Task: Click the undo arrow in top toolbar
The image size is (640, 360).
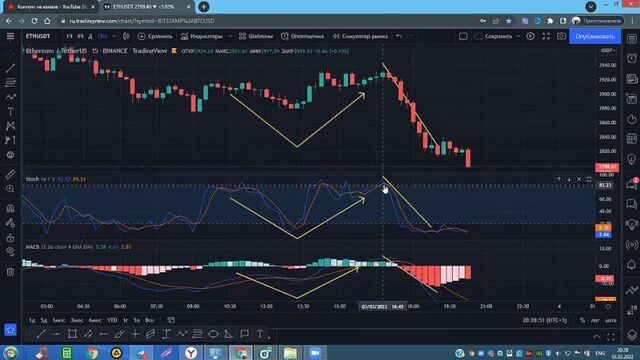Action: pos(399,36)
